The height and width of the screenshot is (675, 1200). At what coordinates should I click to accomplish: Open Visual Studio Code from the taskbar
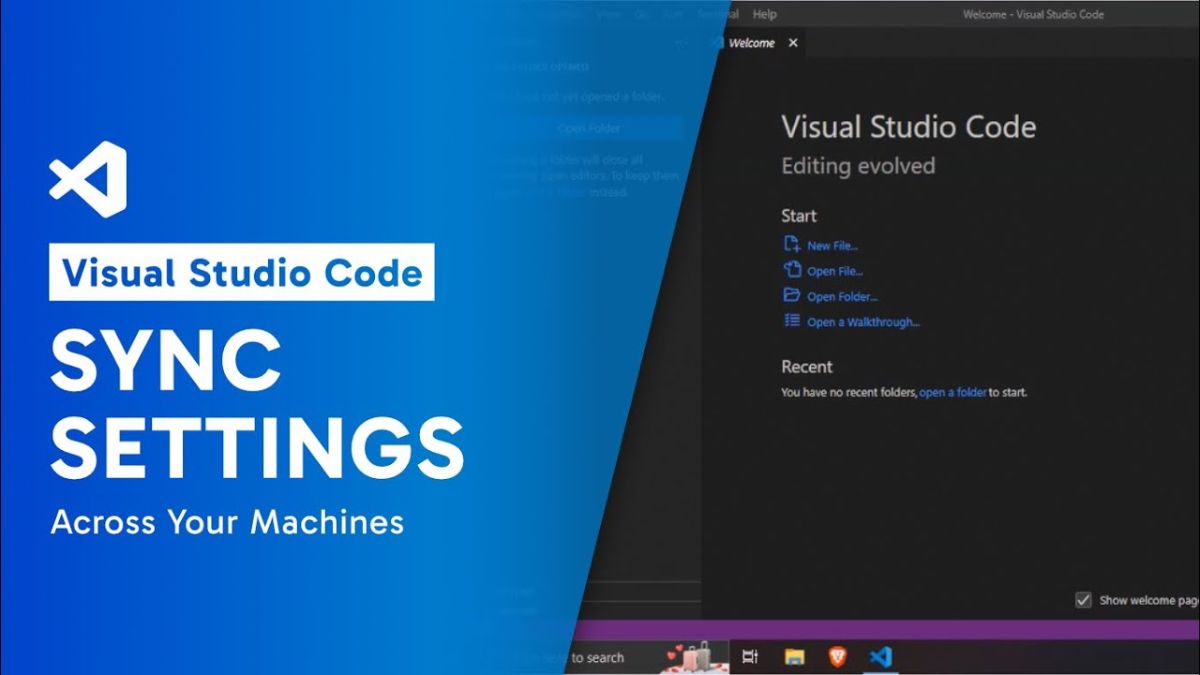pos(880,657)
